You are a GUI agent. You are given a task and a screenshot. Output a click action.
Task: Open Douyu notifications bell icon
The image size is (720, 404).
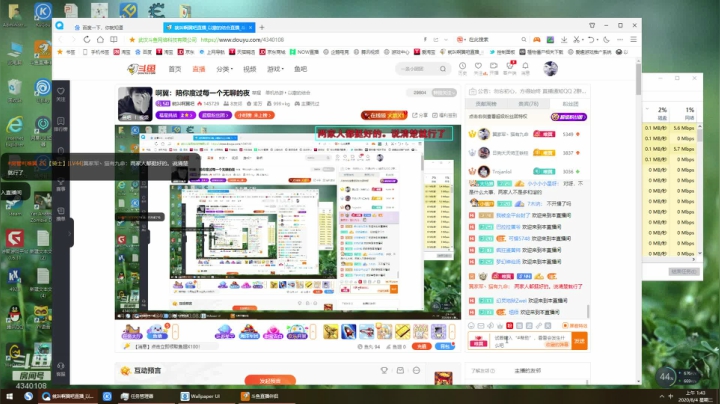(x=525, y=67)
